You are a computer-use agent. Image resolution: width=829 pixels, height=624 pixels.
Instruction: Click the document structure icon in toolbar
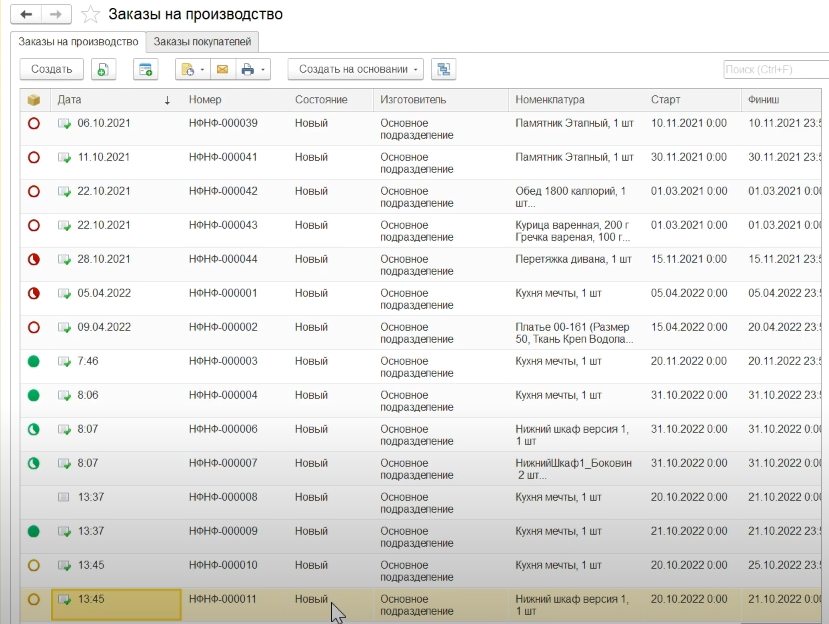pyautogui.click(x=444, y=69)
